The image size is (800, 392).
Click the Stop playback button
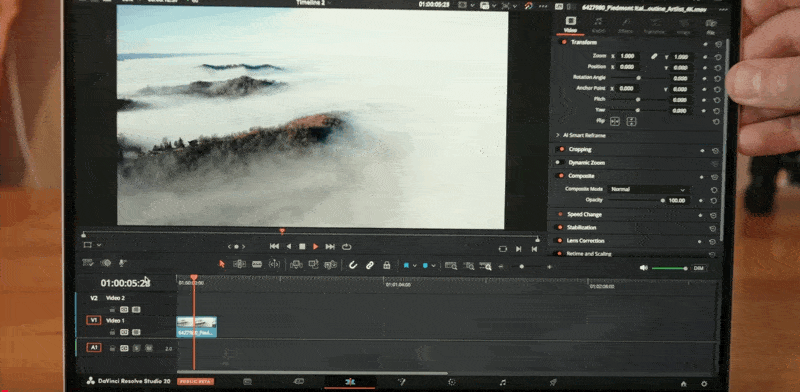click(302, 247)
